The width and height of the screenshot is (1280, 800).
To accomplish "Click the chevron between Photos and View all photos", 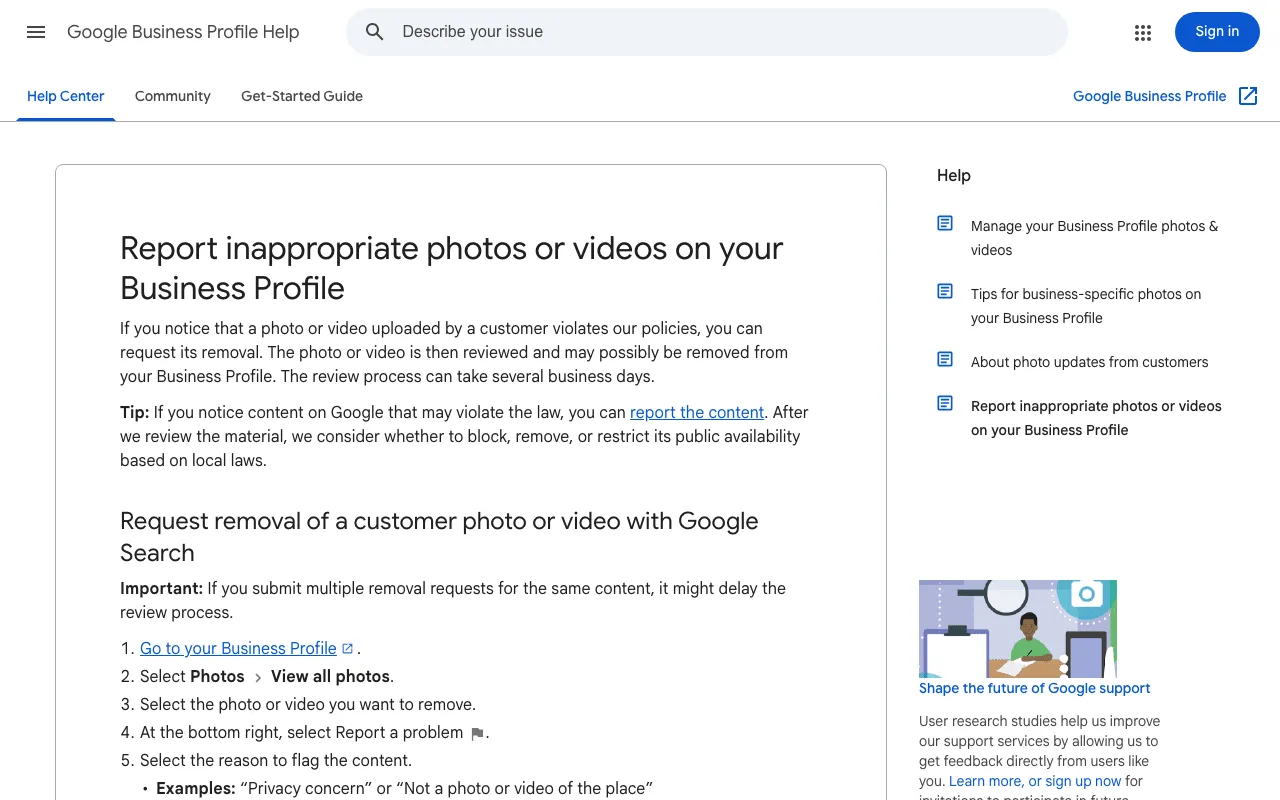I will tap(258, 677).
